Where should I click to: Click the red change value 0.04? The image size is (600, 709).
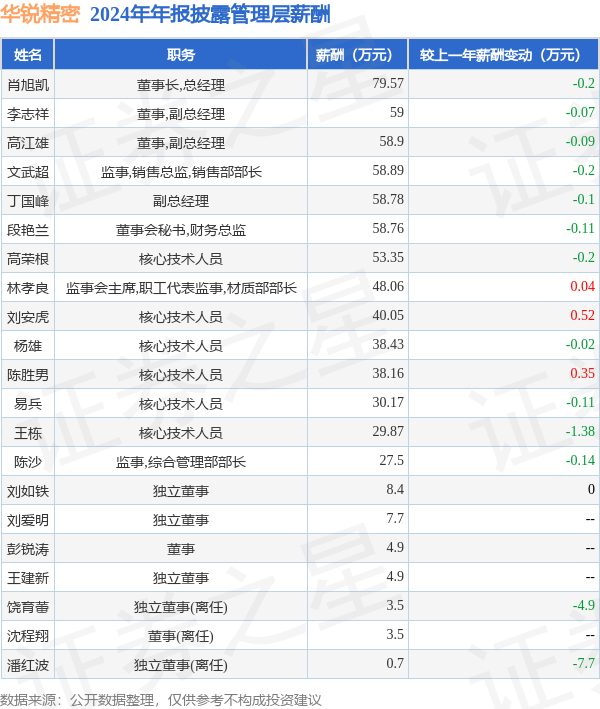tap(582, 286)
